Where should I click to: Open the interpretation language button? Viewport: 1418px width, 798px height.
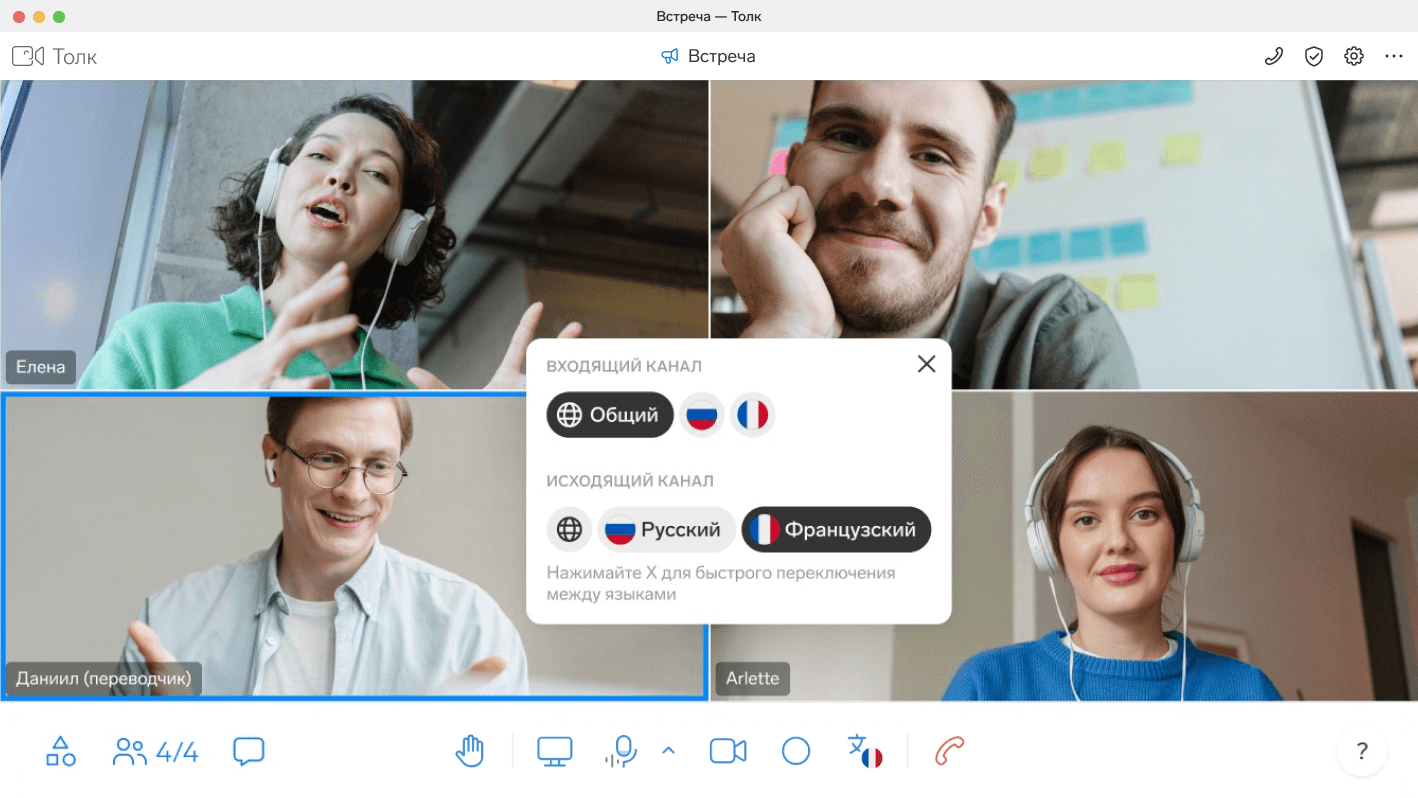(865, 751)
